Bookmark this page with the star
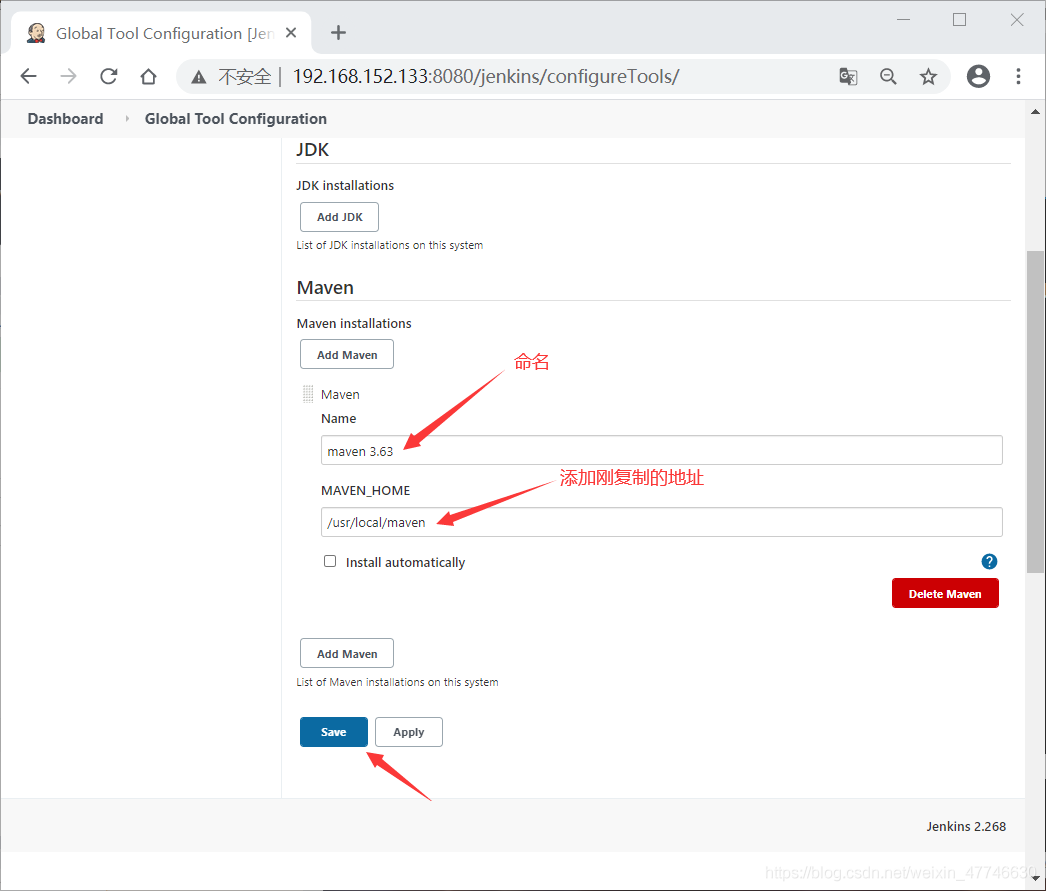This screenshot has width=1046, height=891. click(x=928, y=77)
